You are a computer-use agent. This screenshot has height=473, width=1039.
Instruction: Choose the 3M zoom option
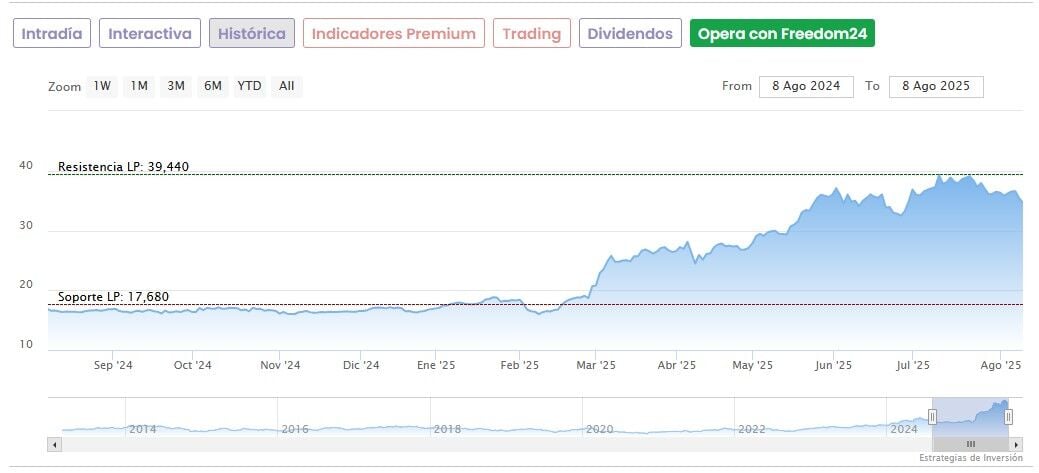click(x=176, y=86)
